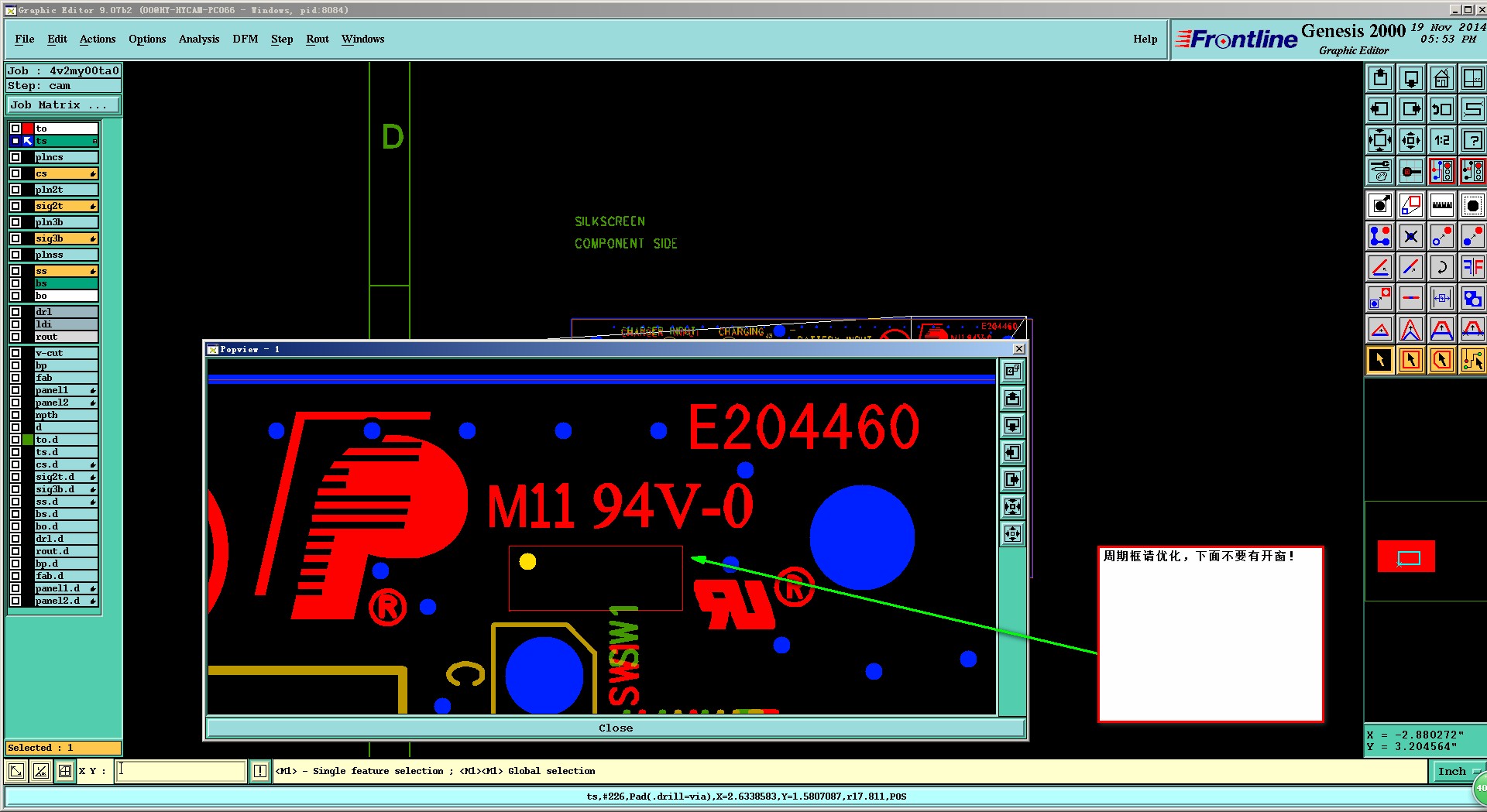The width and height of the screenshot is (1487, 812).
Task: Click the snap mode icon left of XY field
Action: point(16,771)
